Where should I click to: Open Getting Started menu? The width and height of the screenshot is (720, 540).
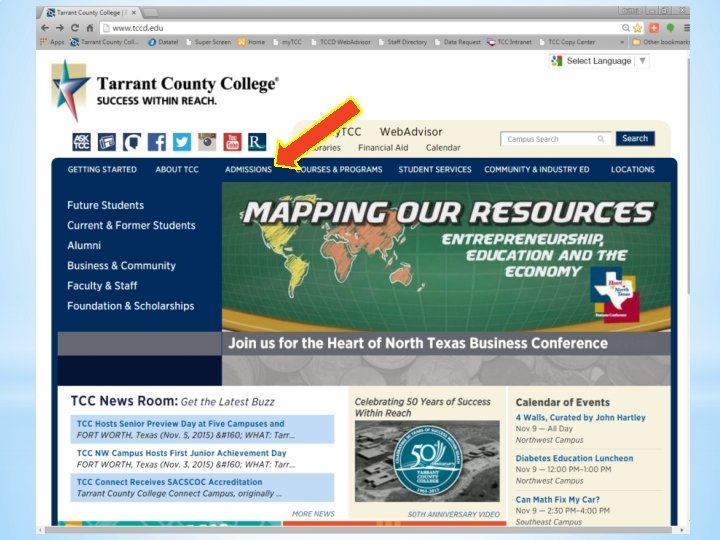tap(102, 169)
